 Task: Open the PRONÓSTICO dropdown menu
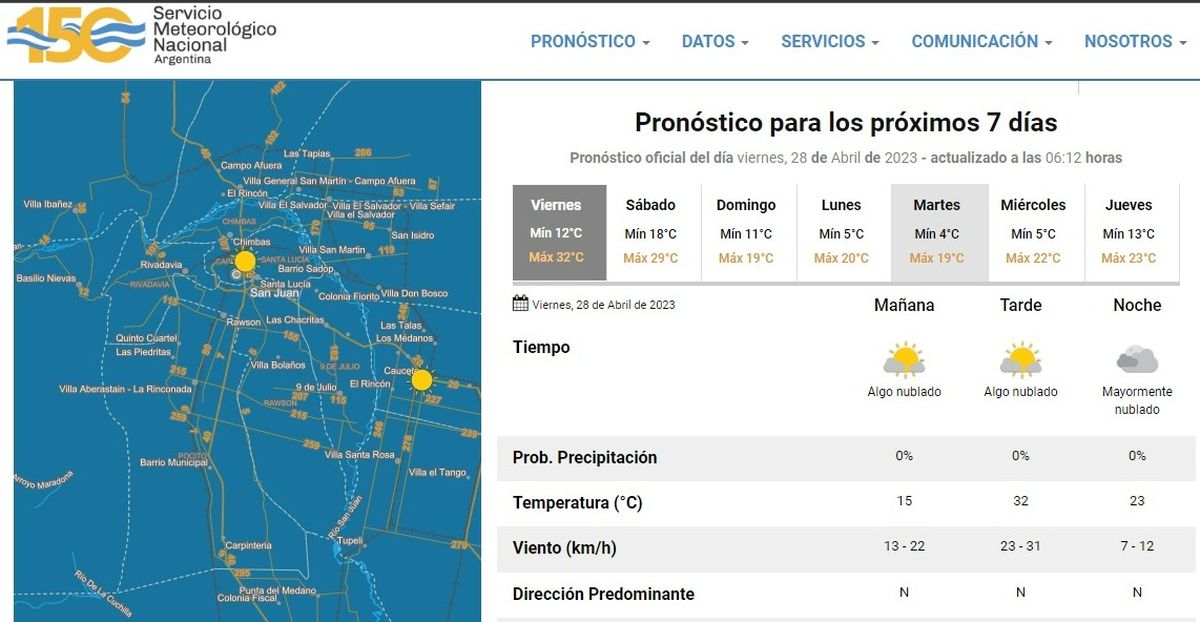click(590, 41)
